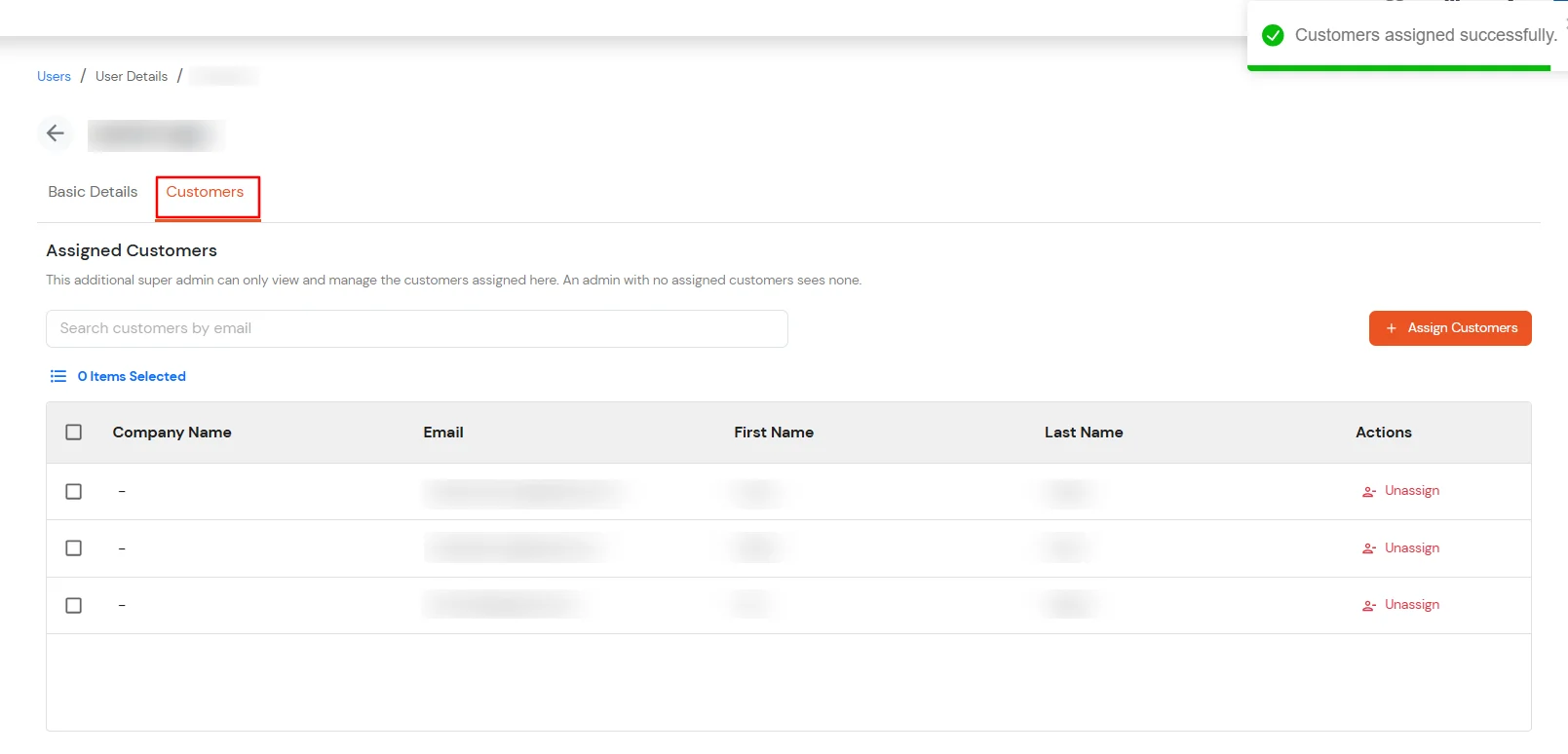Click the 0 Items Selected link
The width and height of the screenshot is (1568, 754).
pos(132,376)
